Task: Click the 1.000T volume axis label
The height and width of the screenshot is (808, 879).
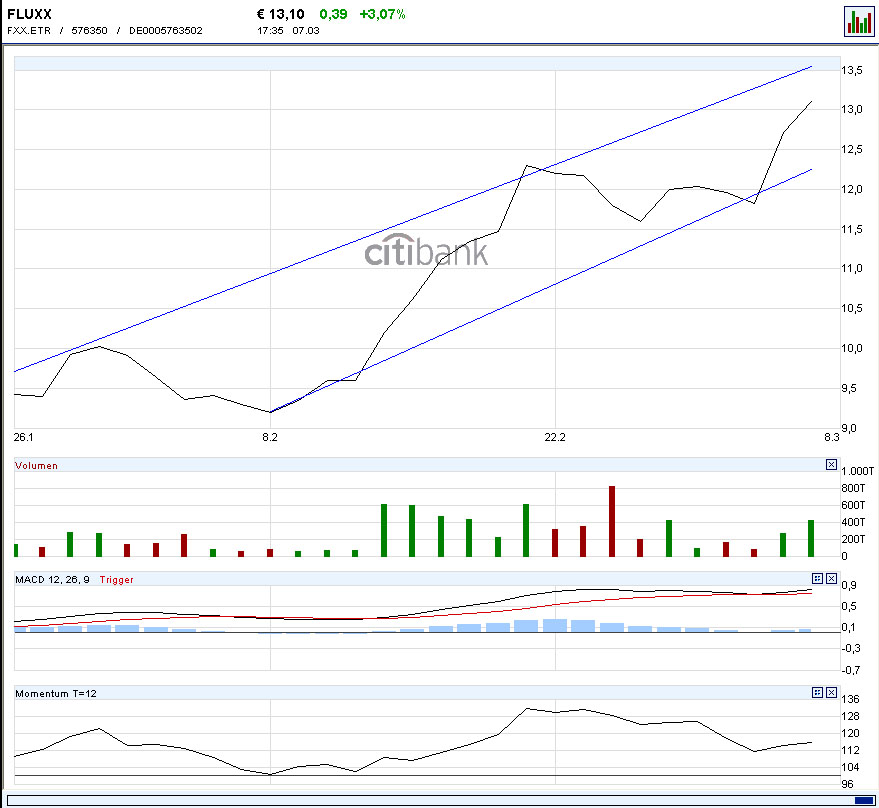Action: [858, 471]
